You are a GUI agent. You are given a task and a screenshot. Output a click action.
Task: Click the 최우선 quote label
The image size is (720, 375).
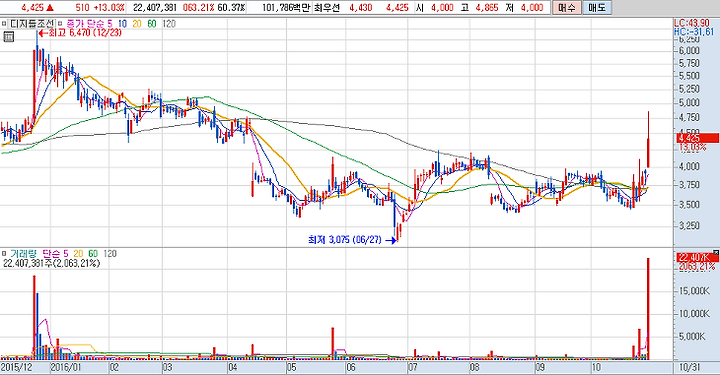327,8
